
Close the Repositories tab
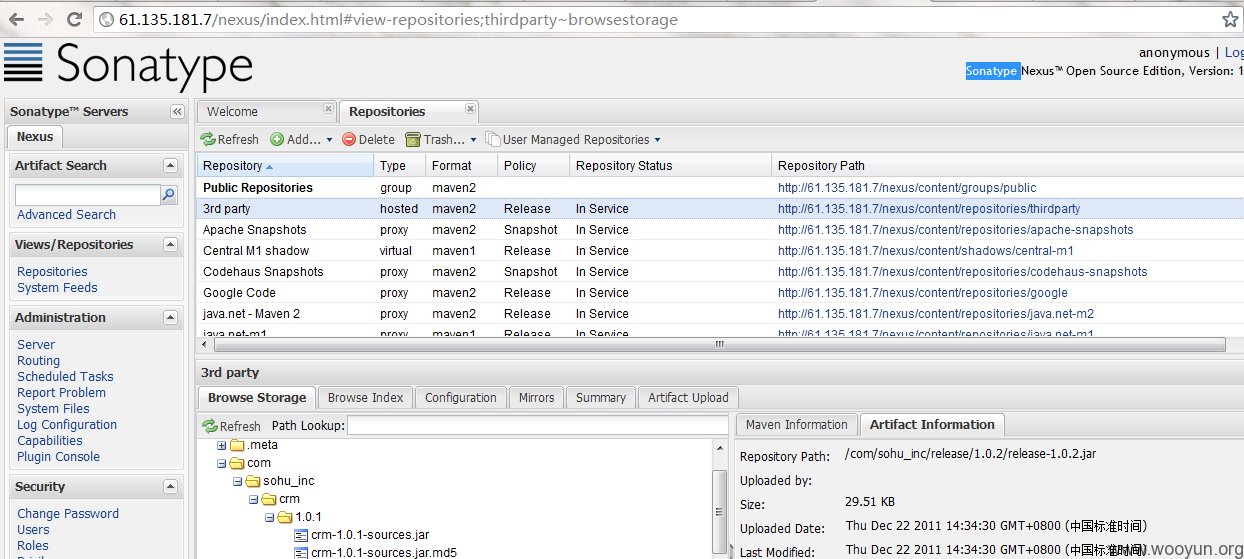[471, 108]
